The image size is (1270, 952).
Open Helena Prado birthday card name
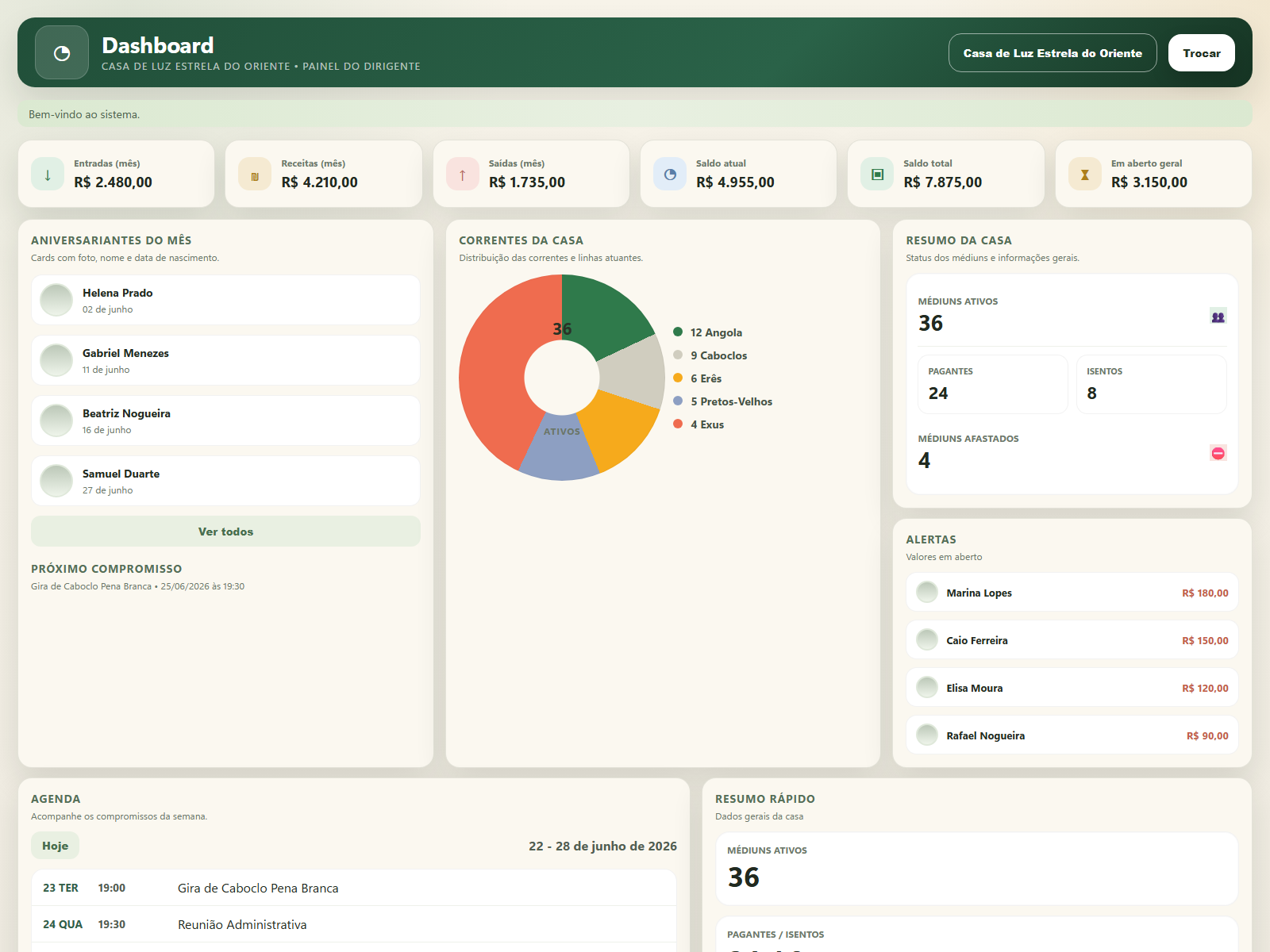(x=117, y=293)
